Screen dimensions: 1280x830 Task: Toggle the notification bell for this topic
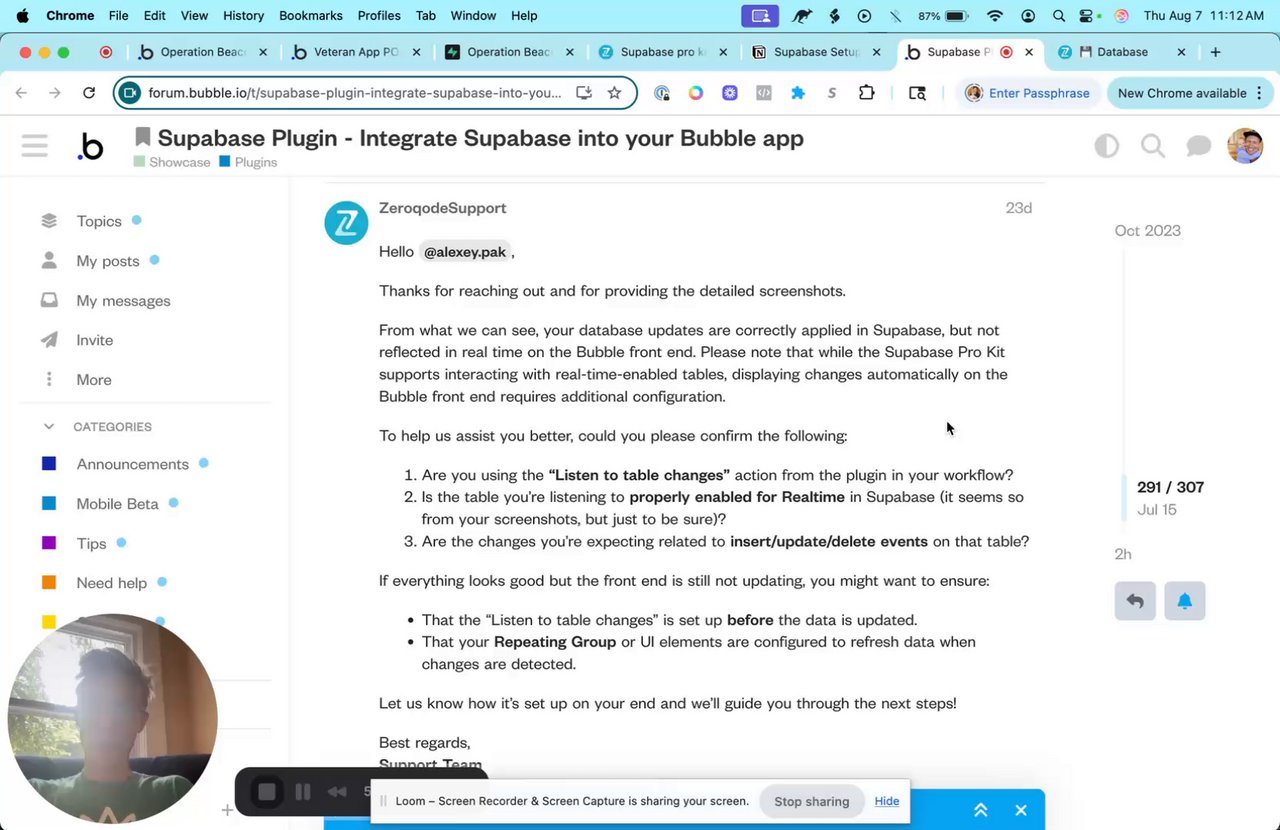coord(1185,601)
